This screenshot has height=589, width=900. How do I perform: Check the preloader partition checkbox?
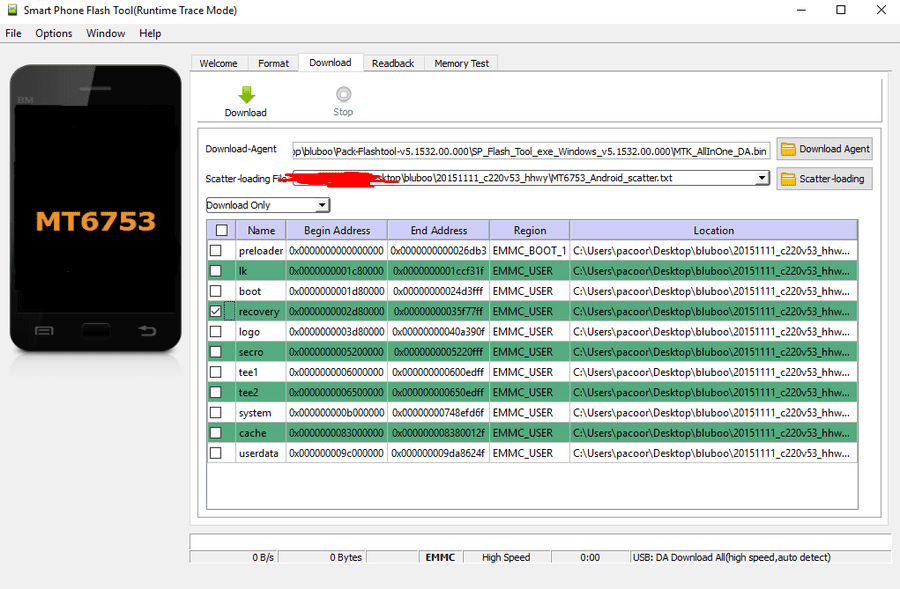[x=216, y=250]
